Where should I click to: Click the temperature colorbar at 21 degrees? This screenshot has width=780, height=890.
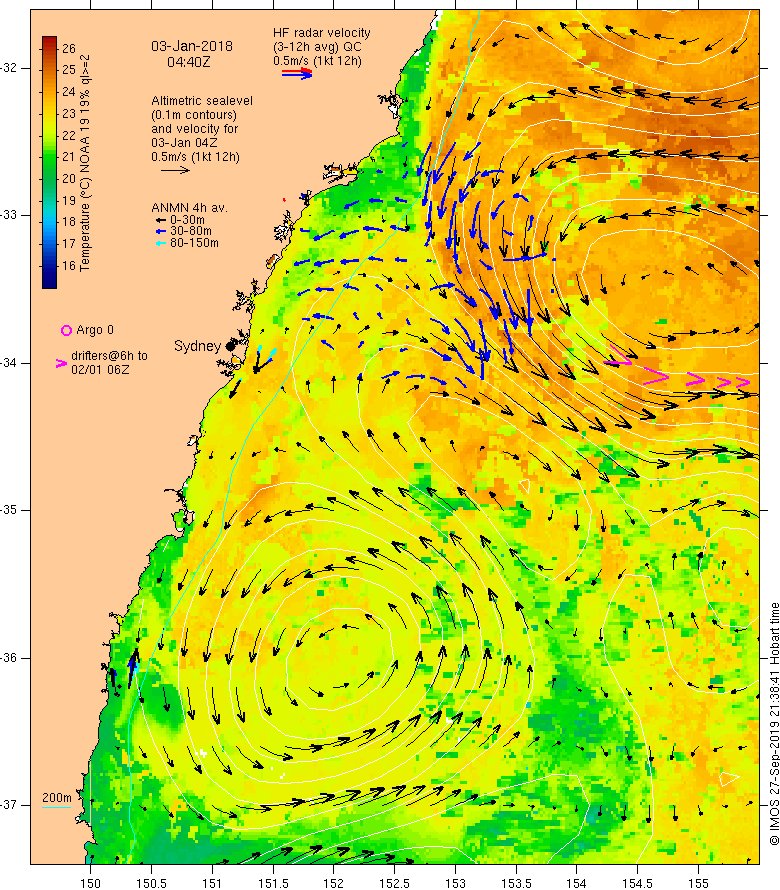point(49,157)
